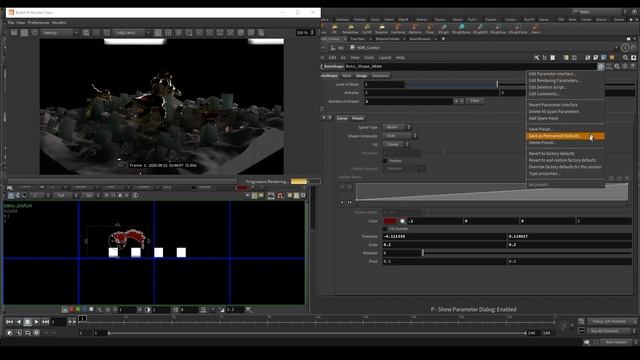The width and height of the screenshot is (640, 360).
Task: Select Revert to factory defaults entry
Action: (551, 153)
